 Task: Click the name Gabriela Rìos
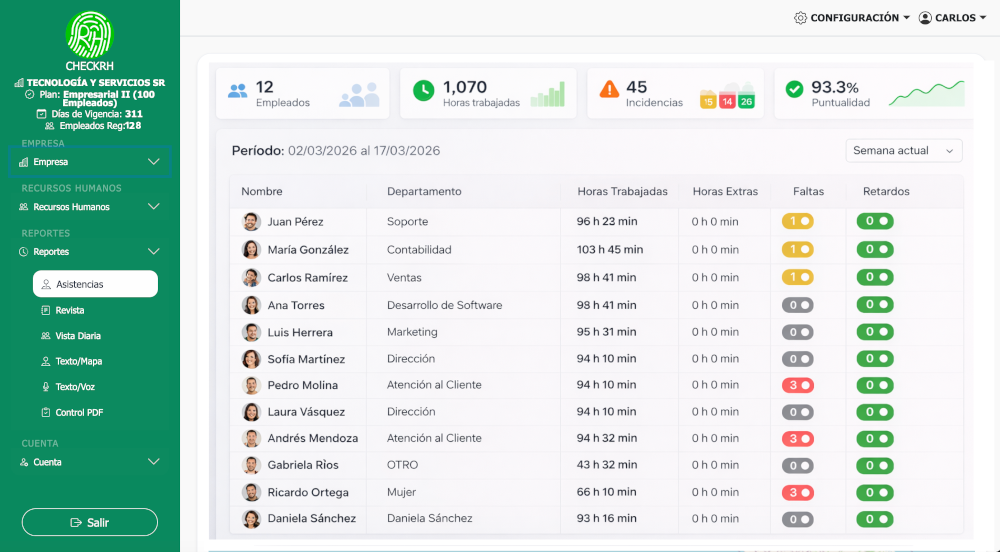point(303,465)
